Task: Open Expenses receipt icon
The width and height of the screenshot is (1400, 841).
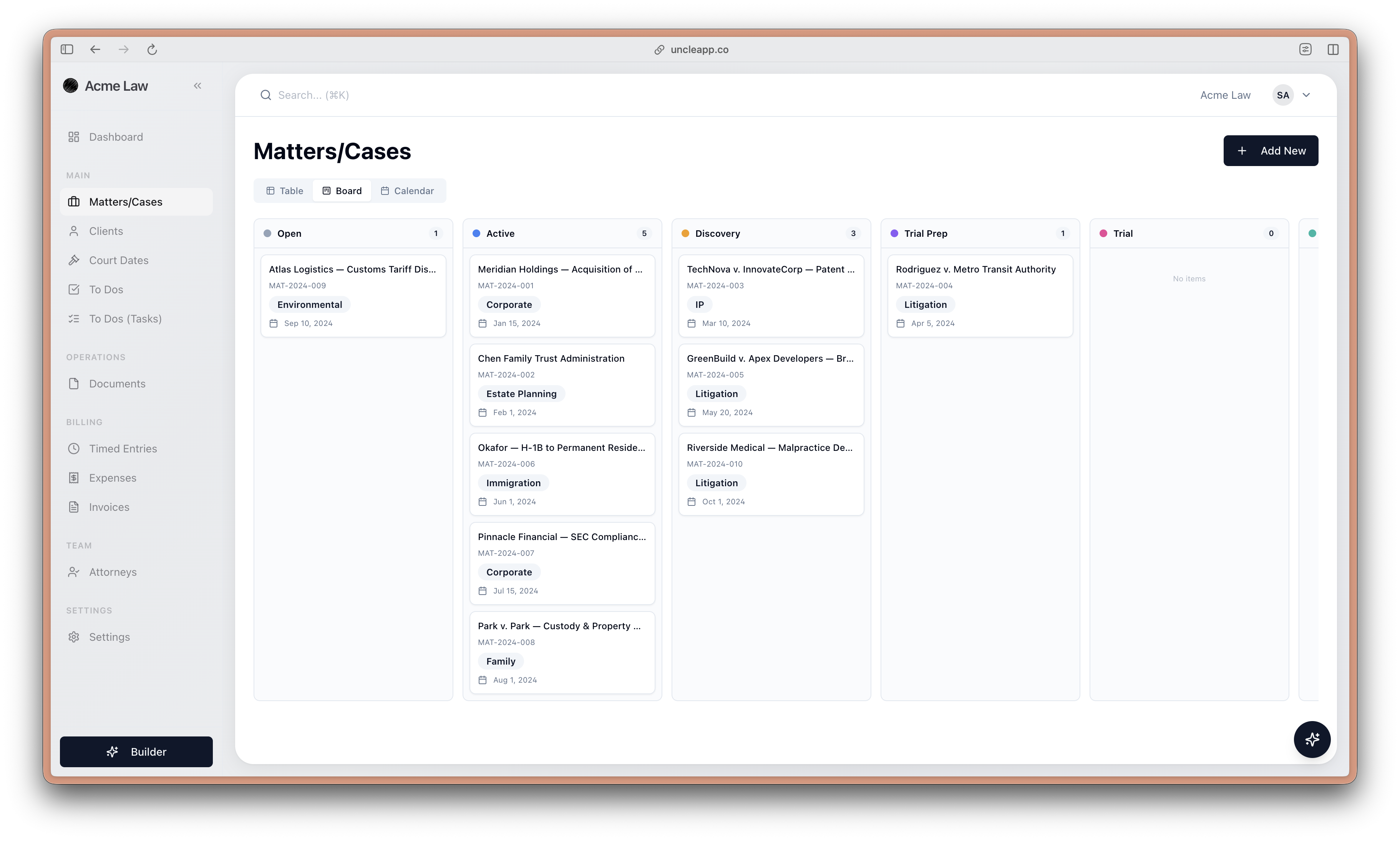Action: pyautogui.click(x=74, y=478)
